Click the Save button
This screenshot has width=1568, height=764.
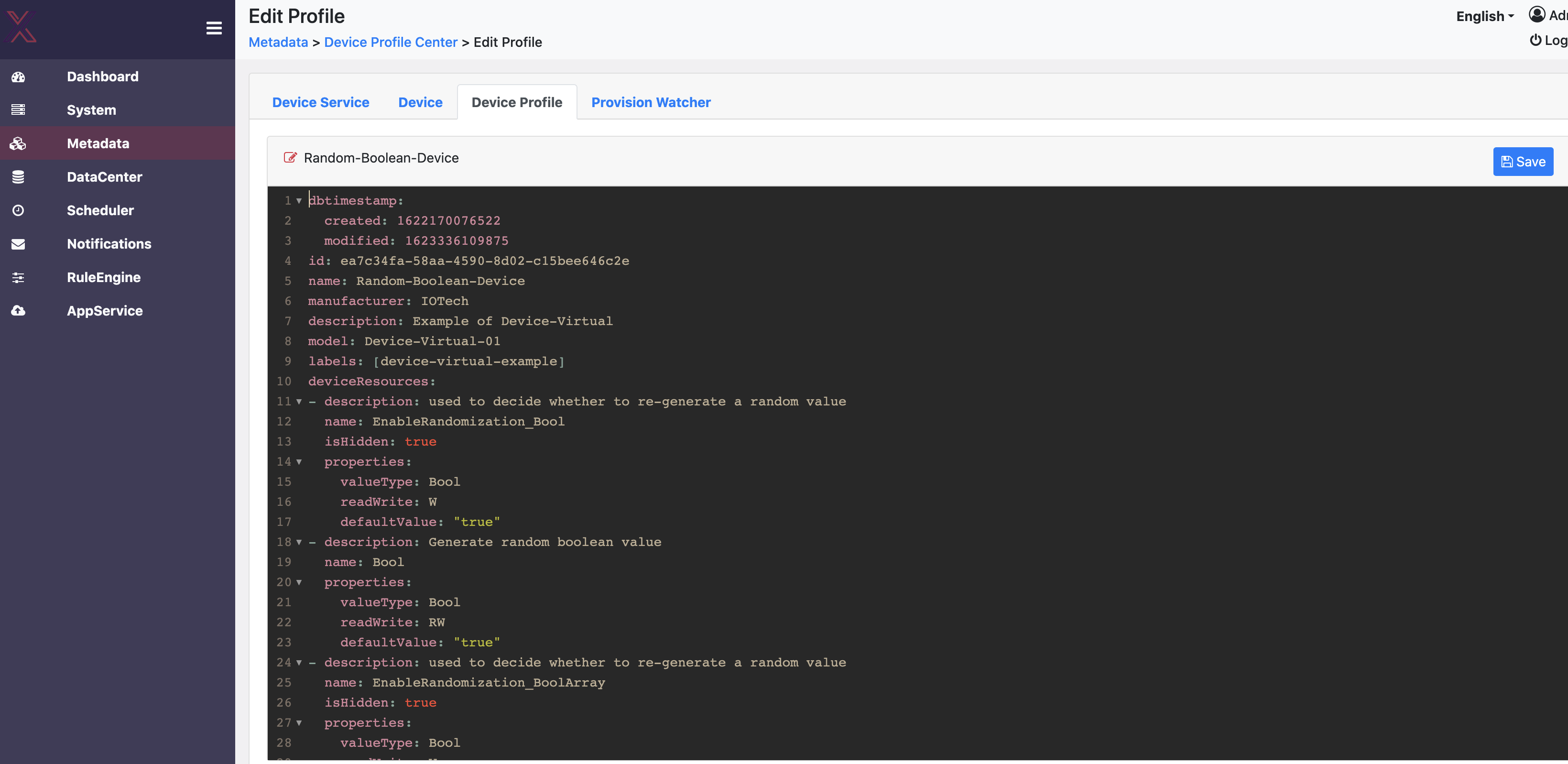point(1523,161)
